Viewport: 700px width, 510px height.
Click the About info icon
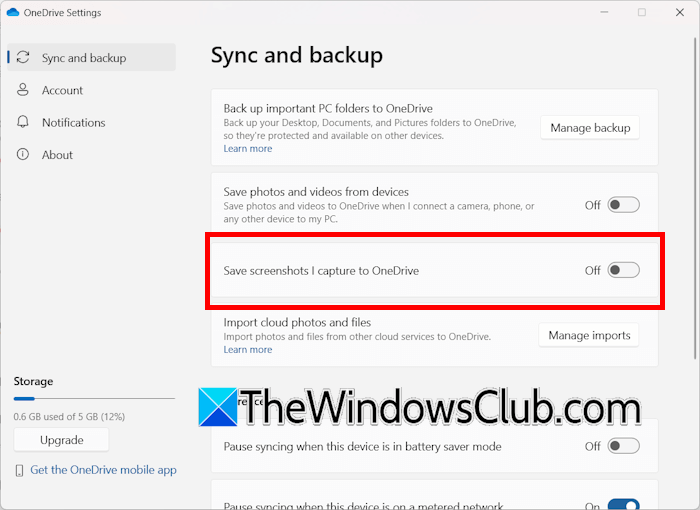pos(23,155)
